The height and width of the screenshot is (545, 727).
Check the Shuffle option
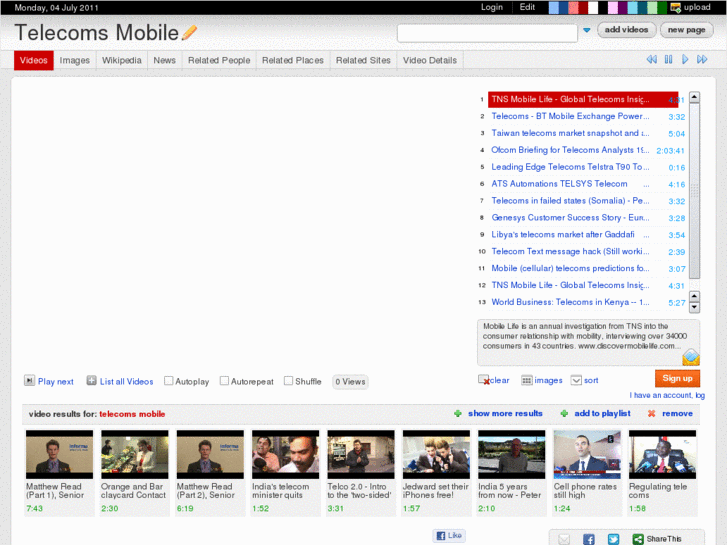pyautogui.click(x=288, y=381)
